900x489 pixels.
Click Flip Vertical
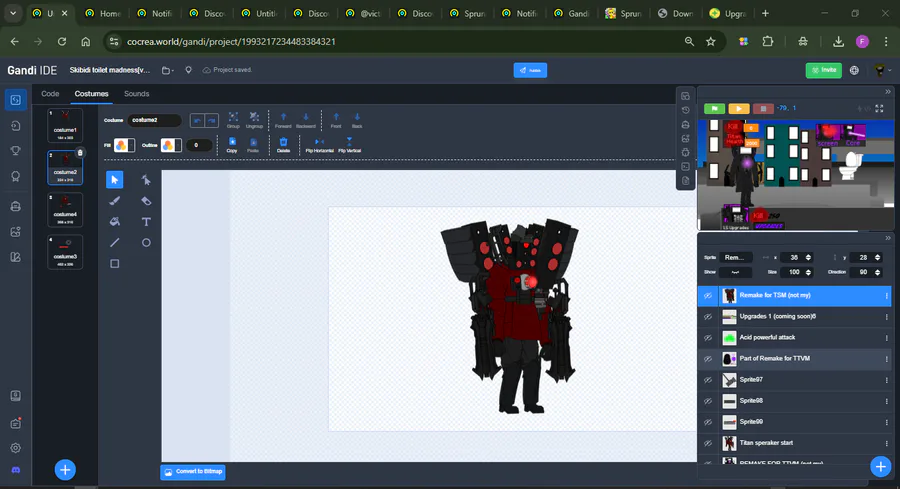(349, 145)
